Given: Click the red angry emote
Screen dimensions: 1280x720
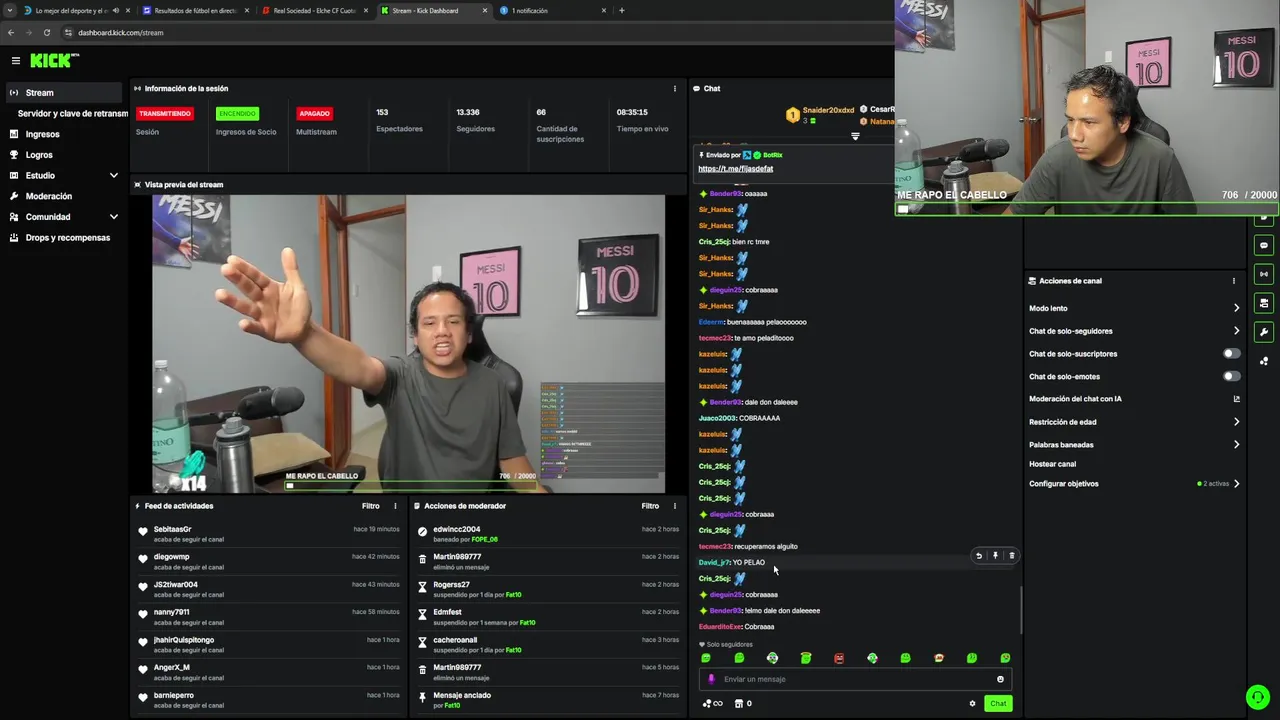Looking at the screenshot, I should 839,658.
